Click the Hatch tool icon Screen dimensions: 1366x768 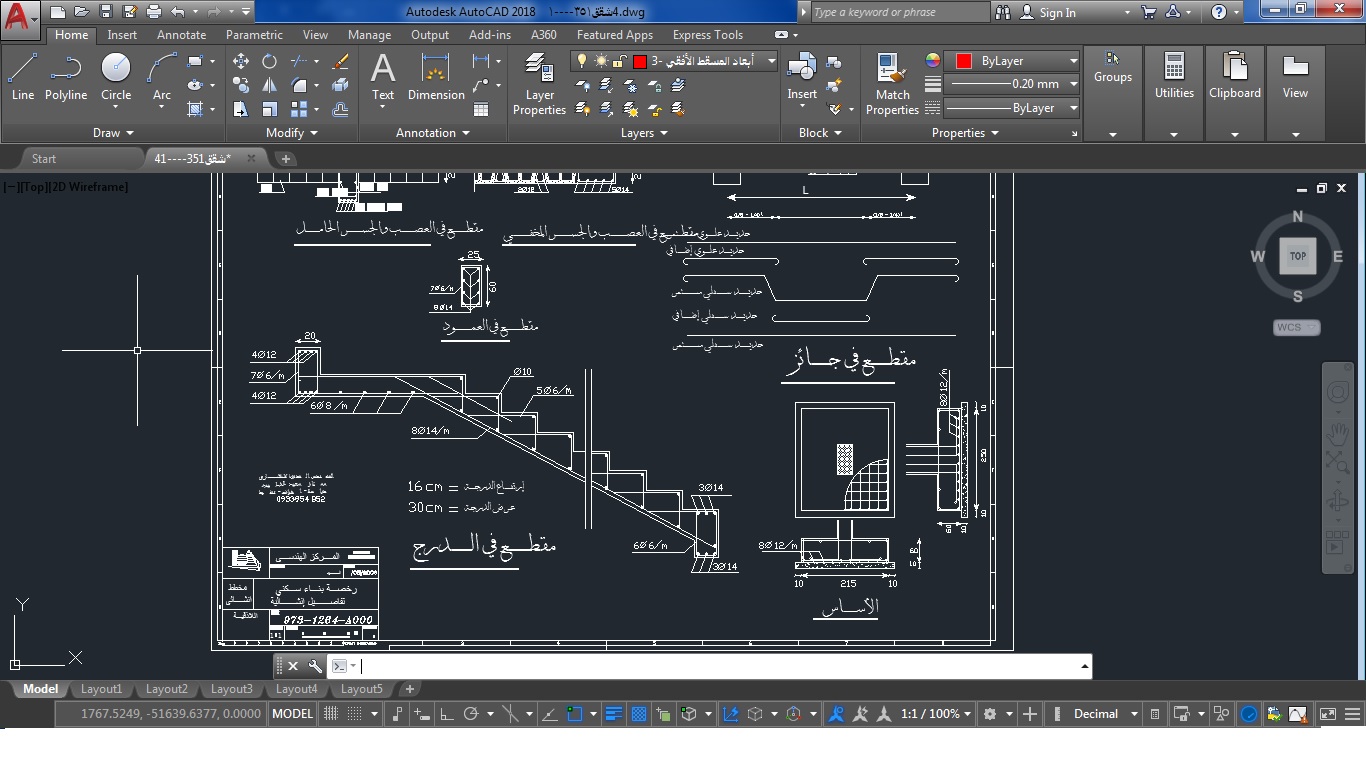tap(196, 109)
